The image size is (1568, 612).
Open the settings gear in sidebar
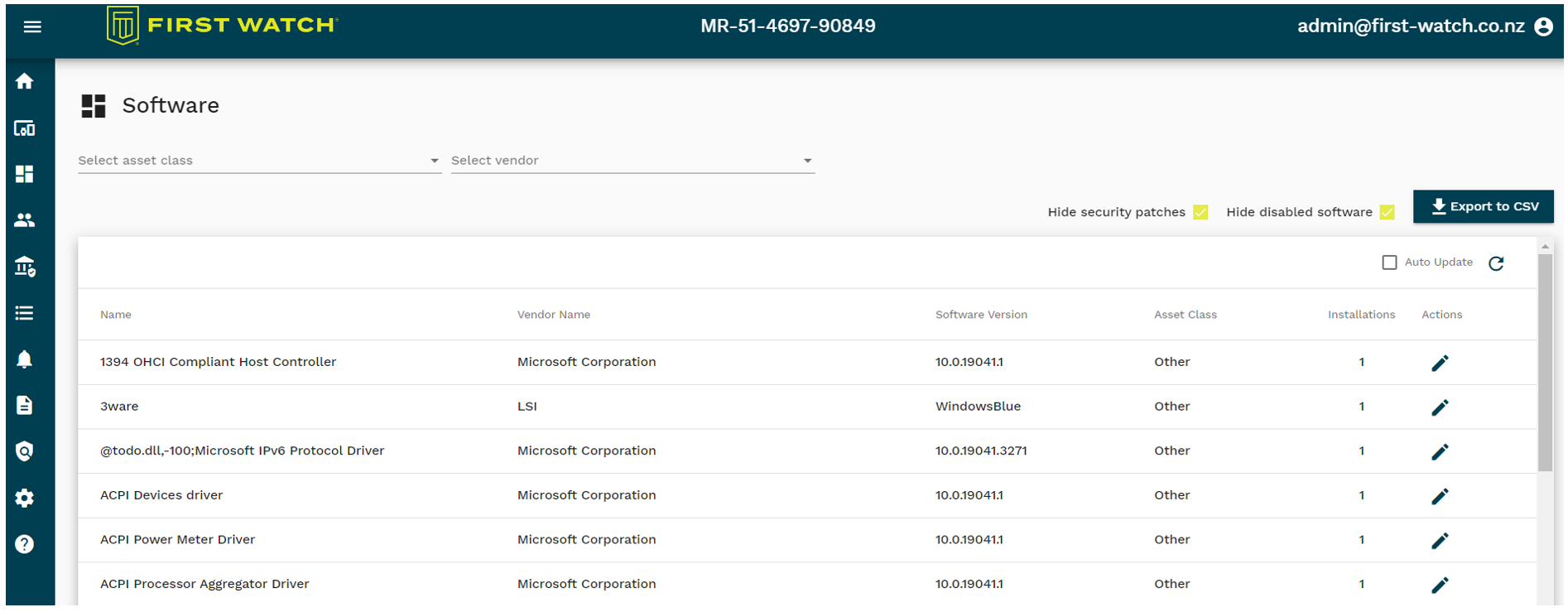coord(25,498)
